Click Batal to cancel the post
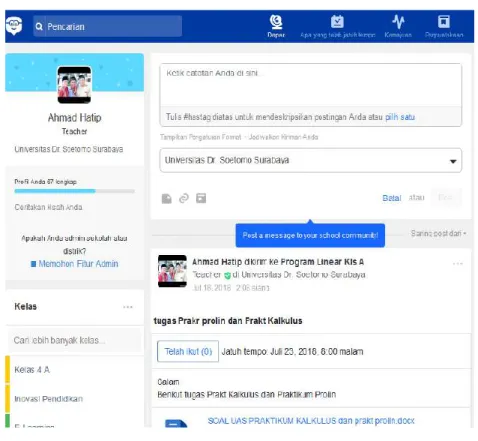 click(392, 198)
